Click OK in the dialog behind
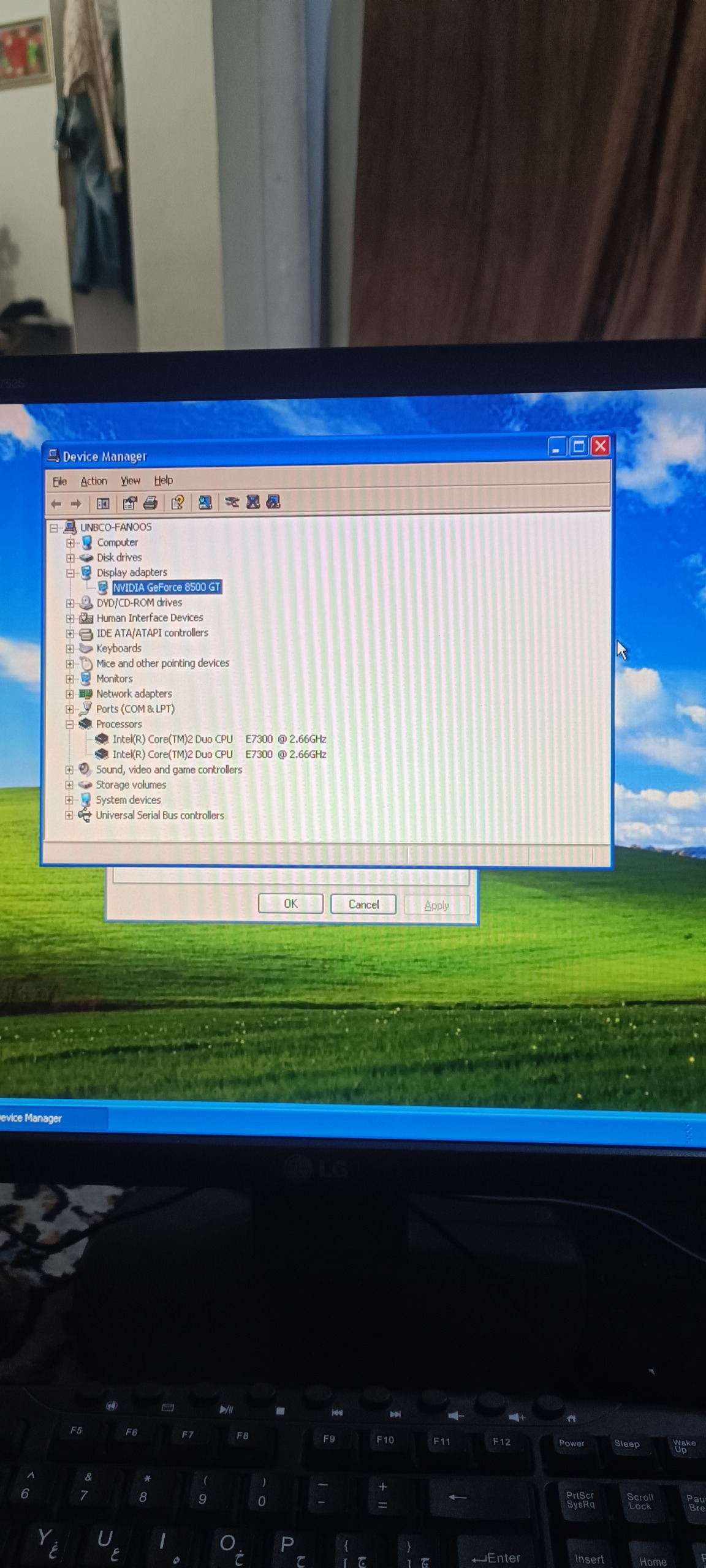Screen dimensions: 706x1568 [x=290, y=904]
